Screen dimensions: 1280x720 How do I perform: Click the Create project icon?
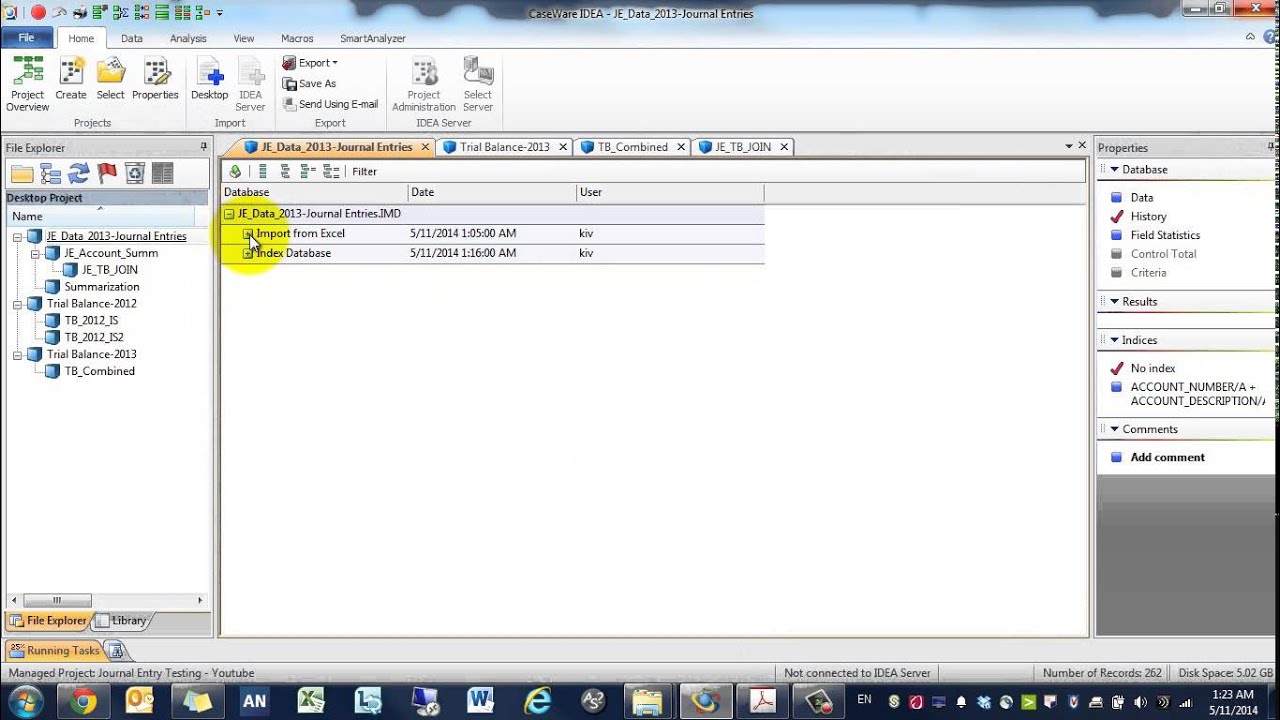coord(71,80)
